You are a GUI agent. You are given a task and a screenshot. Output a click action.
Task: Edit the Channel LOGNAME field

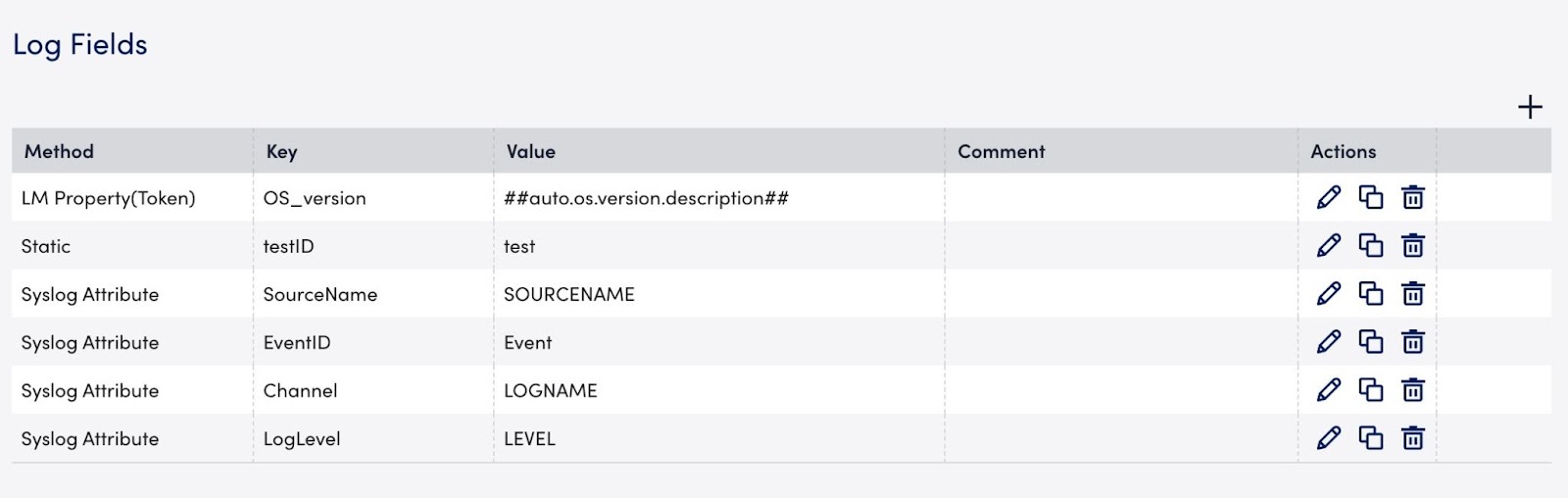coord(1329,389)
